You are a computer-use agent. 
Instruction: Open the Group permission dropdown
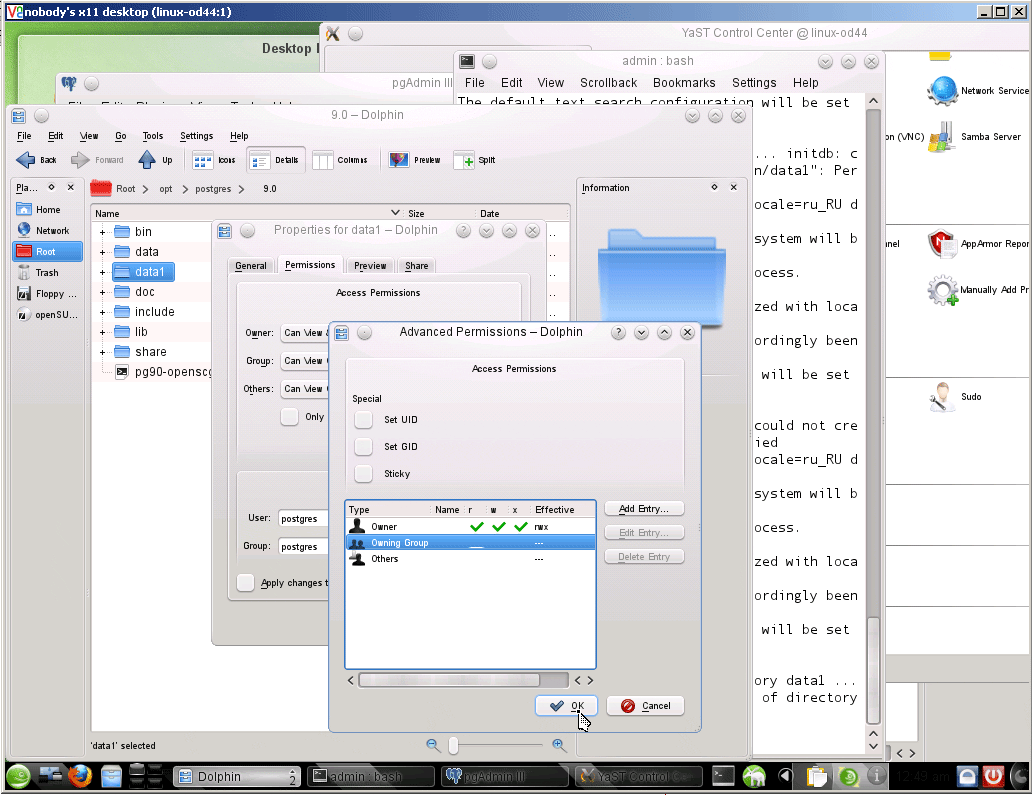304,361
